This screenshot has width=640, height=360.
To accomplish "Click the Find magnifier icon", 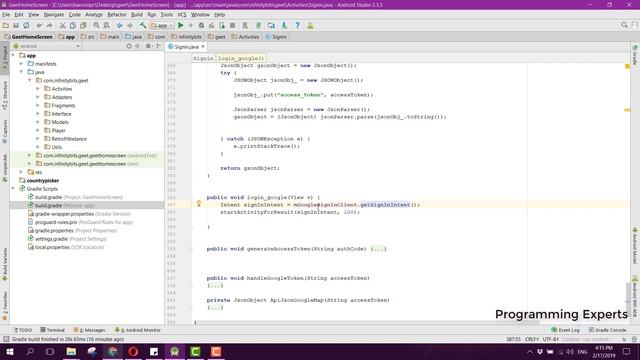I will [x=96, y=25].
